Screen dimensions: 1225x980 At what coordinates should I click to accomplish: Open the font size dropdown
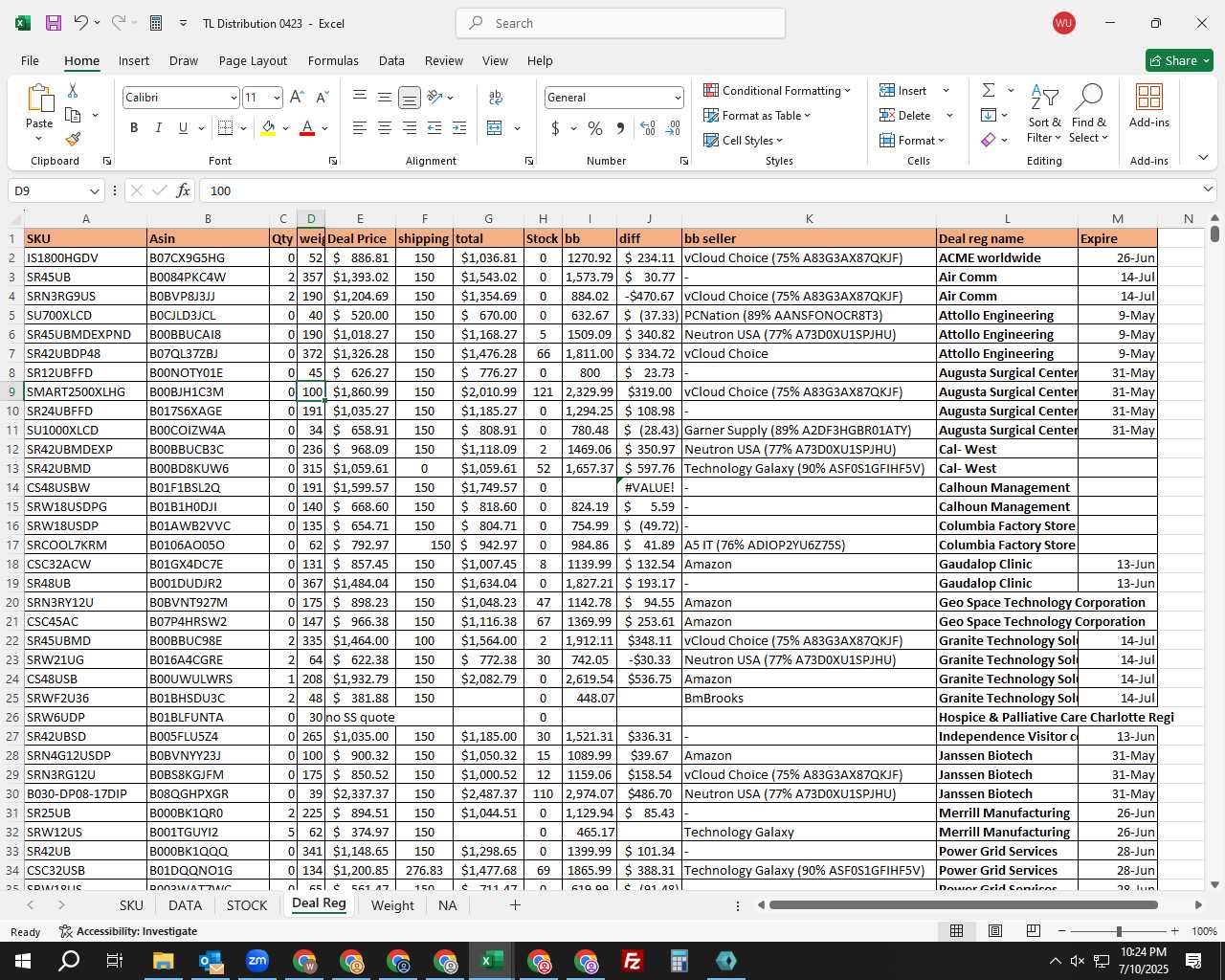point(277,98)
